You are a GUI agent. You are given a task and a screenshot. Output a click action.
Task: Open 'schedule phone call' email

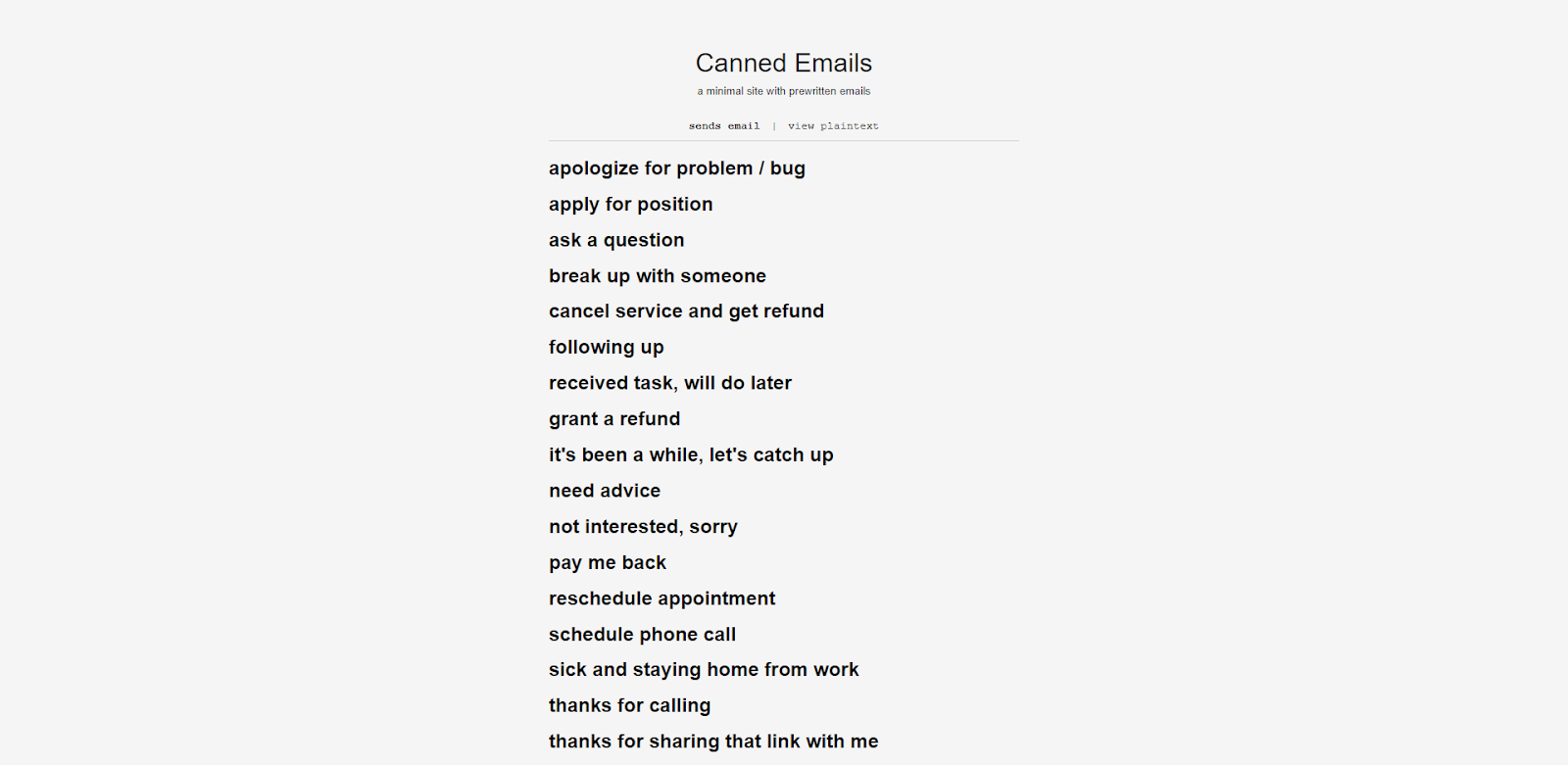(x=642, y=635)
